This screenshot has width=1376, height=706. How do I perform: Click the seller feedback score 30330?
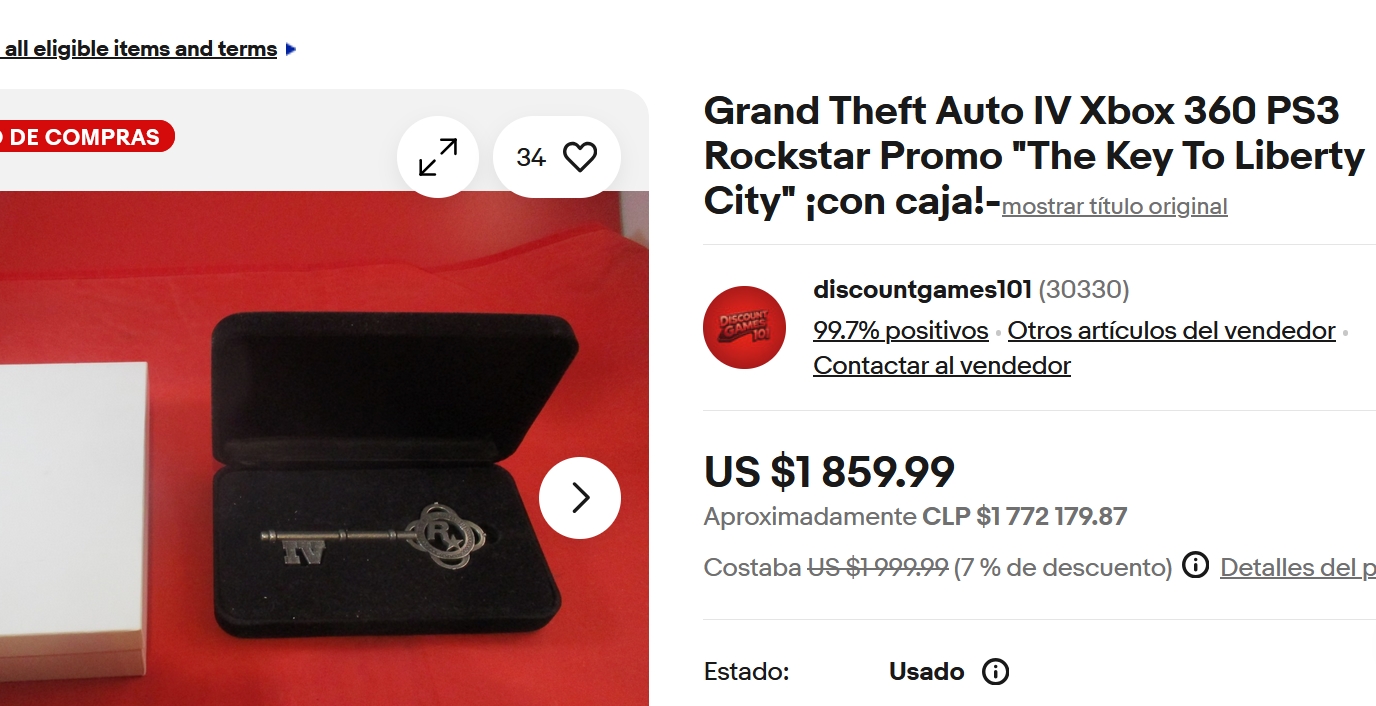(x=1083, y=290)
